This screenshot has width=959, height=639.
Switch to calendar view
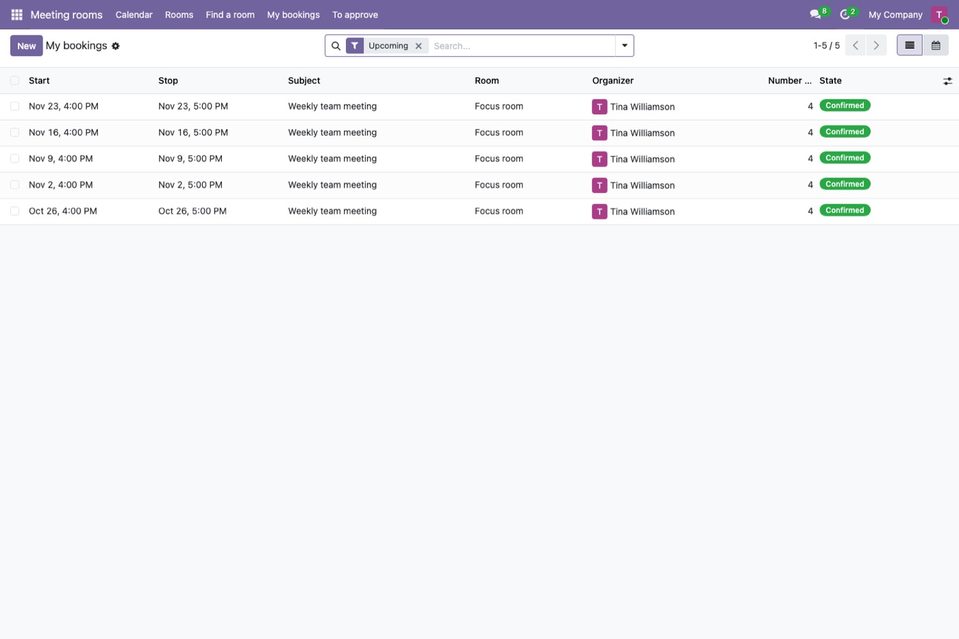[x=936, y=45]
